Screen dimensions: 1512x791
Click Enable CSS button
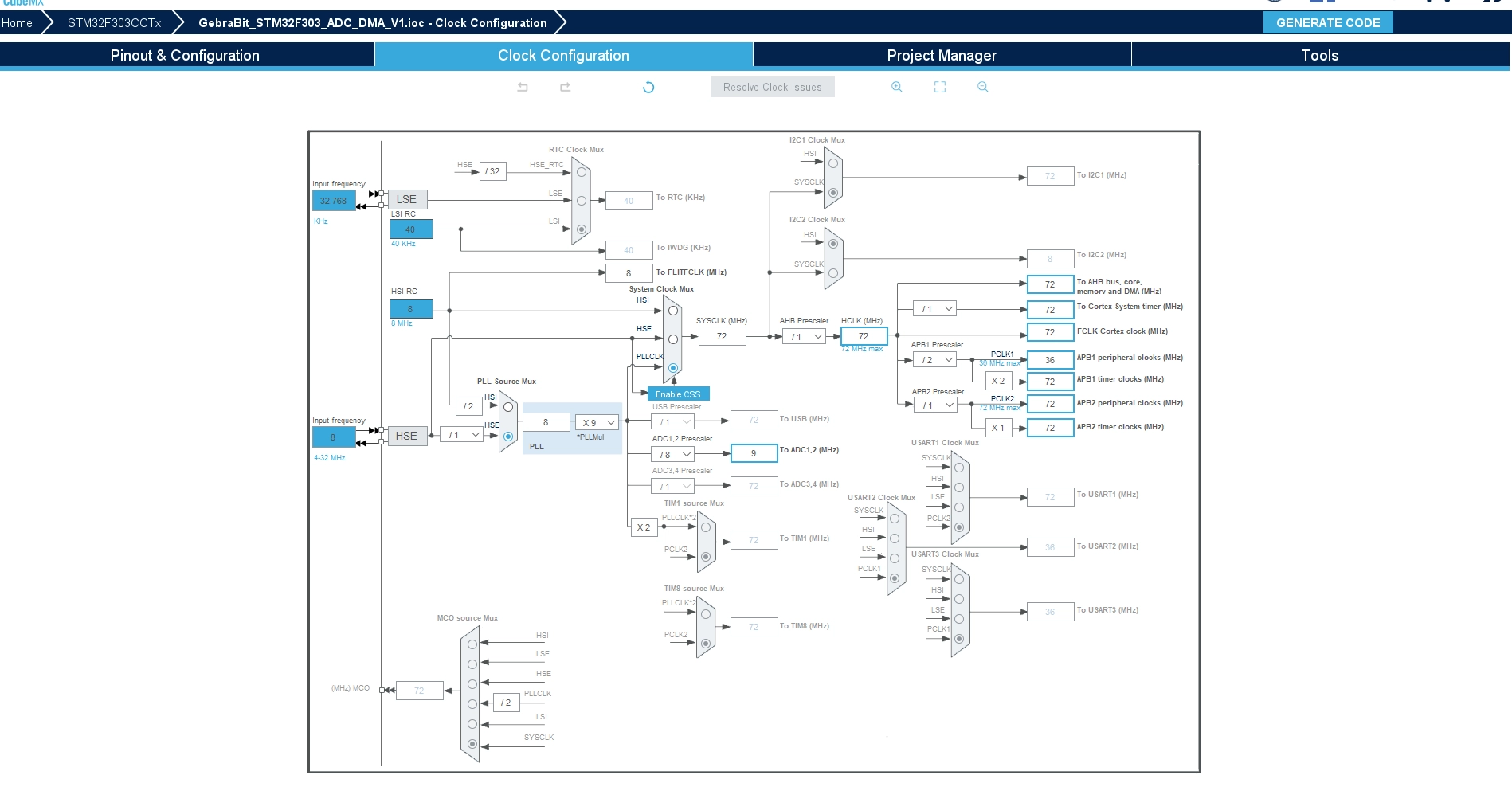pyautogui.click(x=678, y=394)
